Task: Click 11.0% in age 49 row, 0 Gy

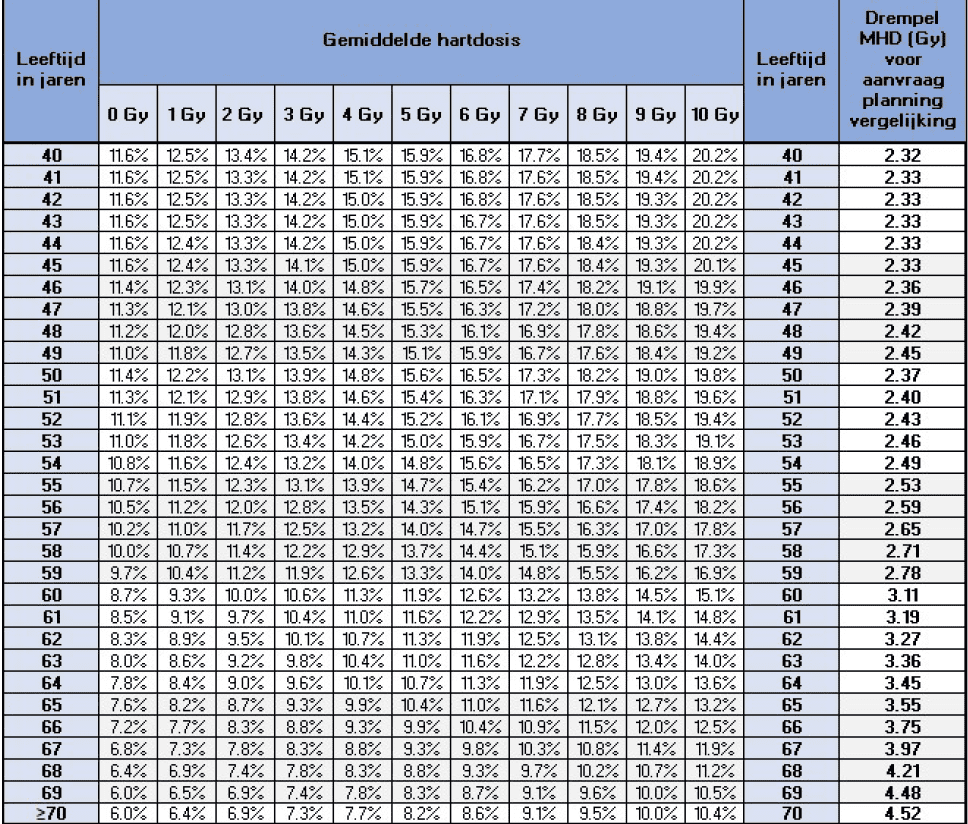Action: 128,354
